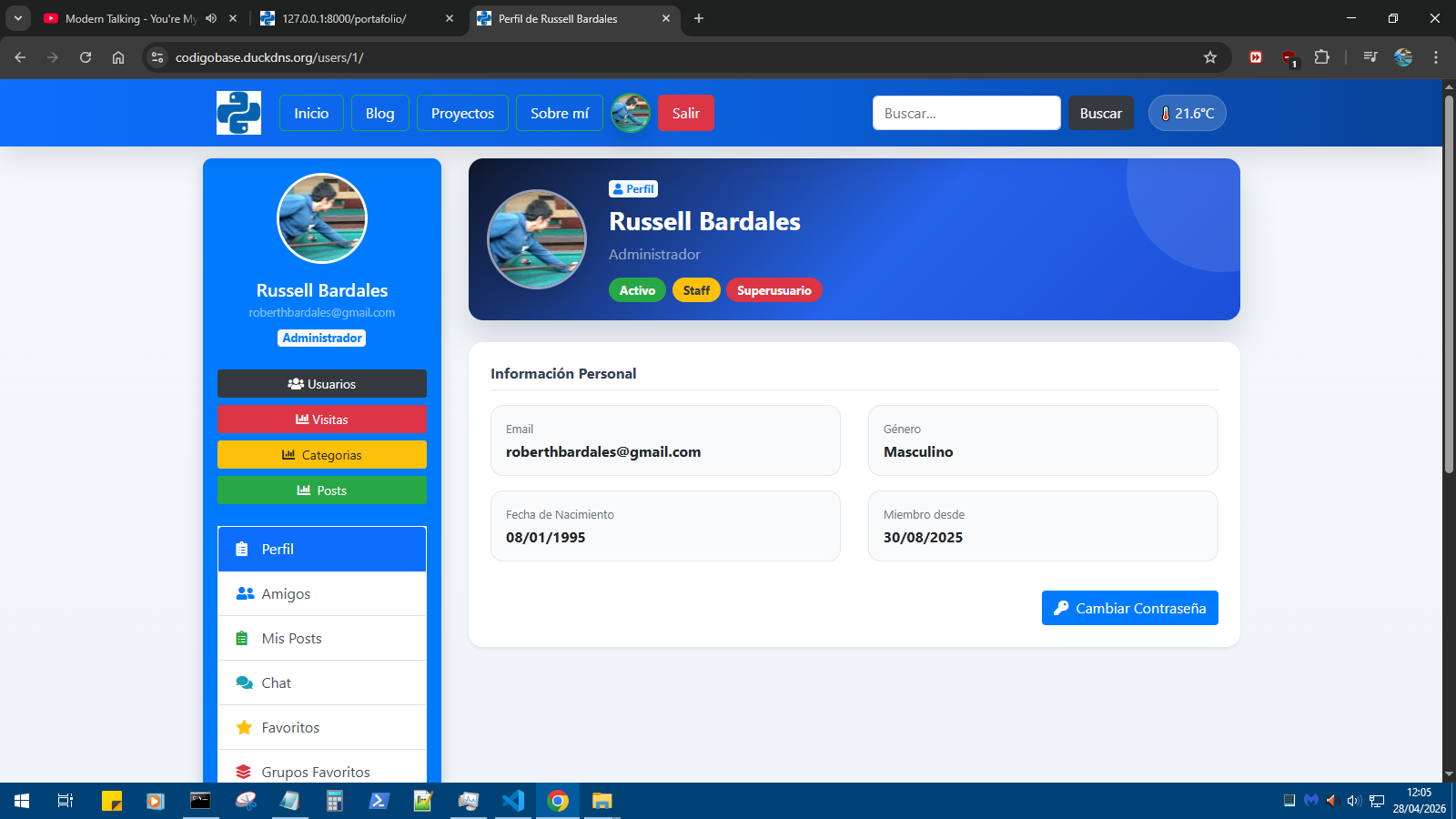This screenshot has height=819, width=1456.
Task: Click the Chrome profile avatar
Action: [1403, 57]
